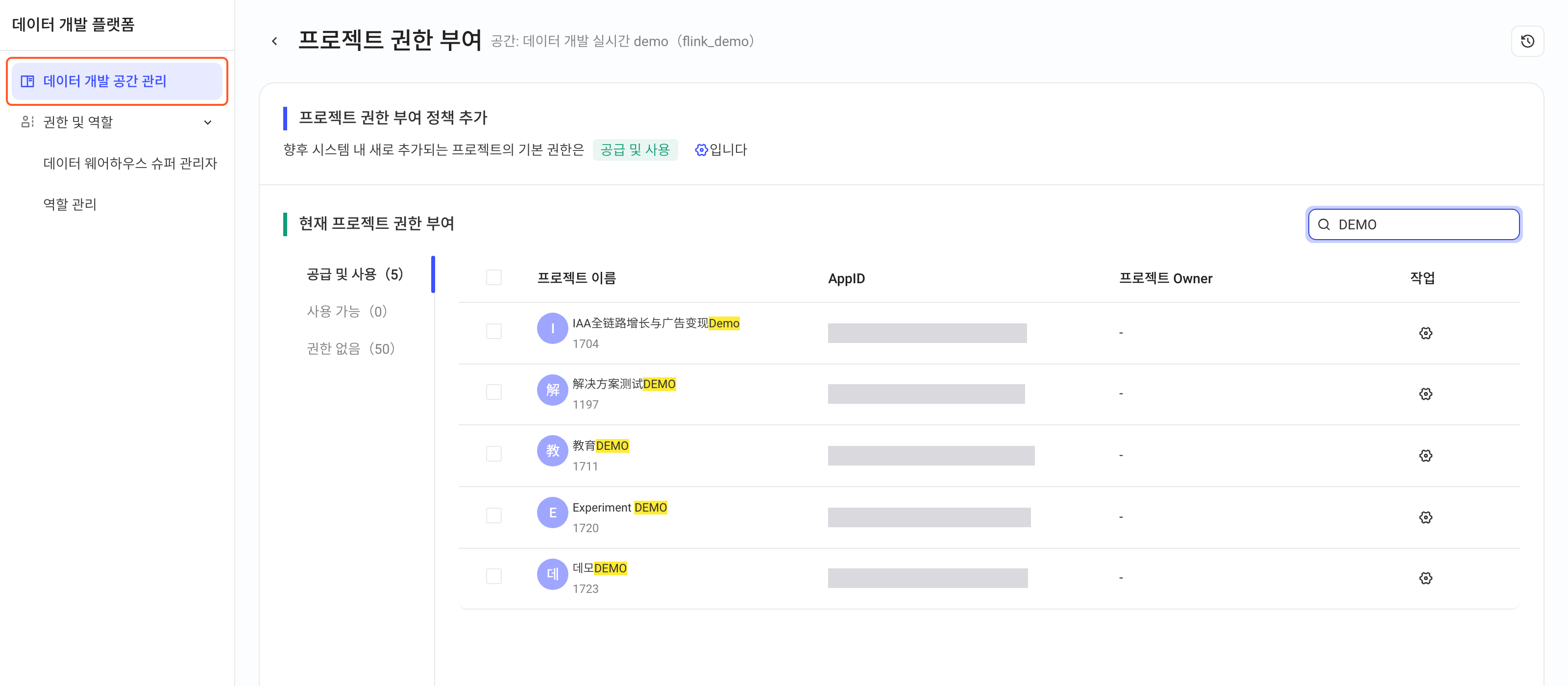Click the AppID column header

846,279
